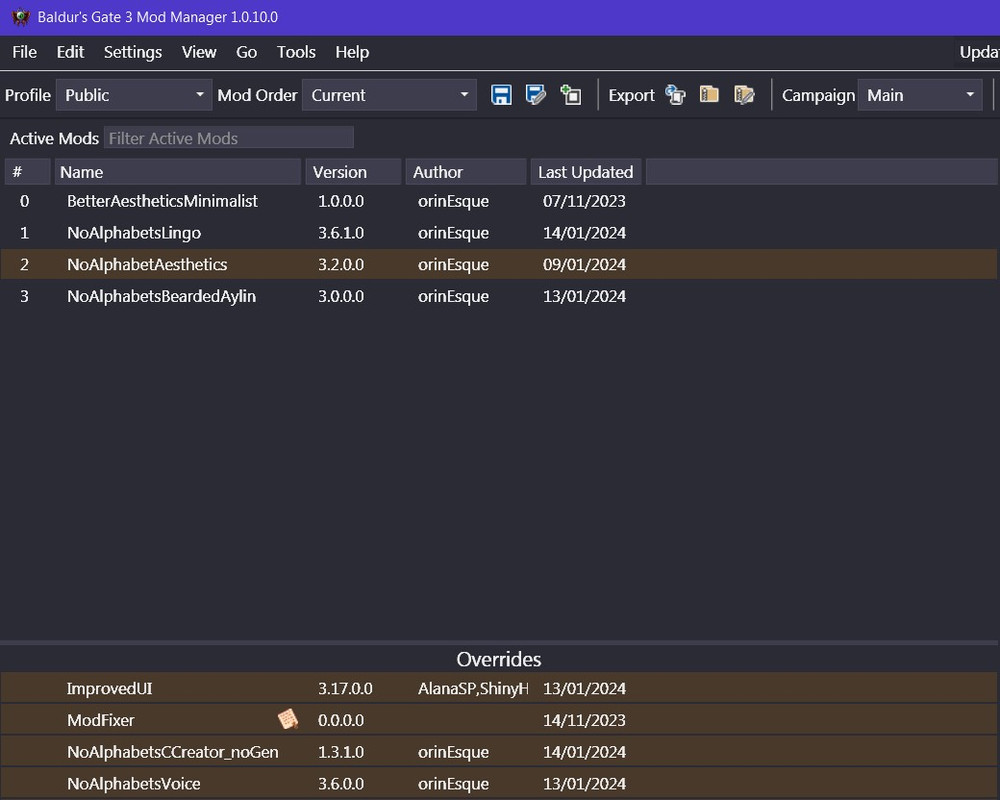Open the Edit menu

pyautogui.click(x=70, y=52)
